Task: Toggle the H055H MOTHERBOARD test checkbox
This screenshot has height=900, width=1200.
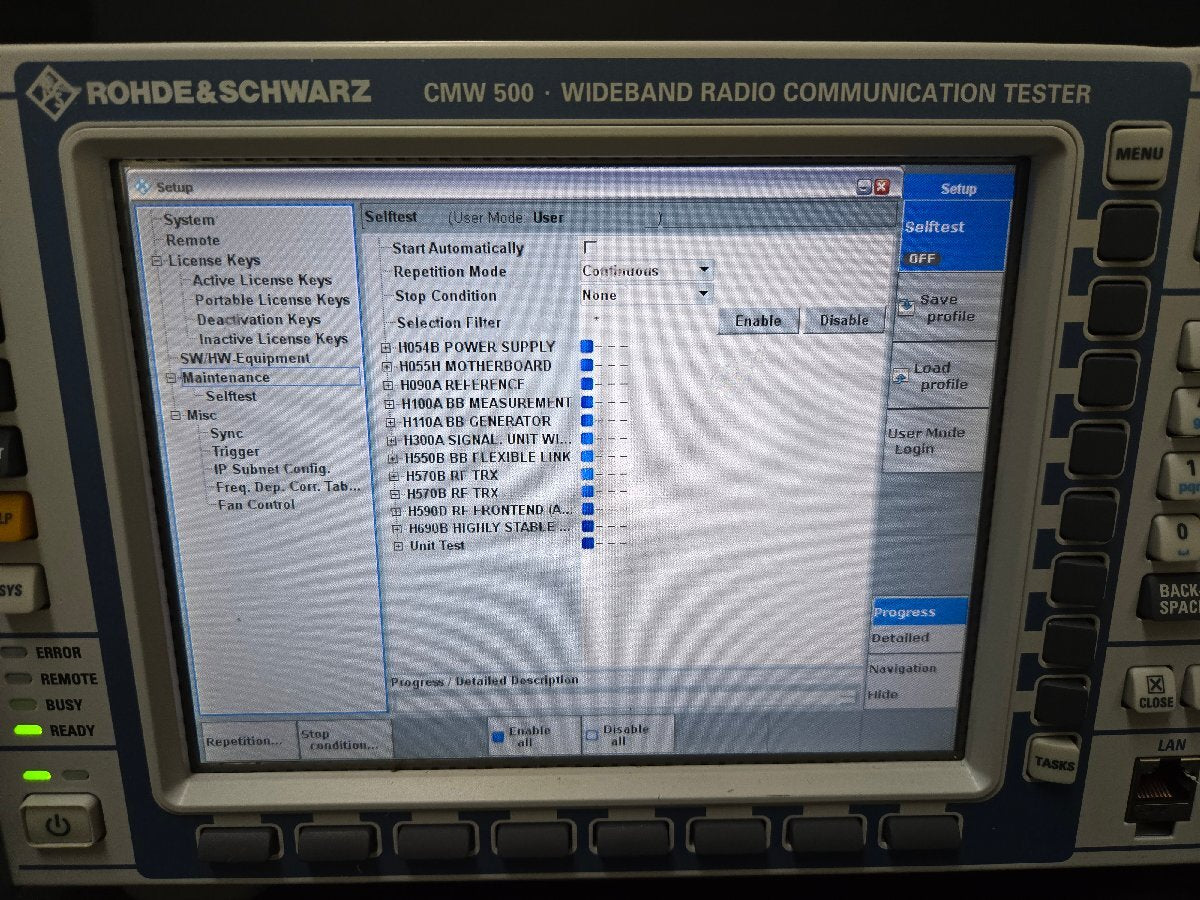Action: pos(587,365)
